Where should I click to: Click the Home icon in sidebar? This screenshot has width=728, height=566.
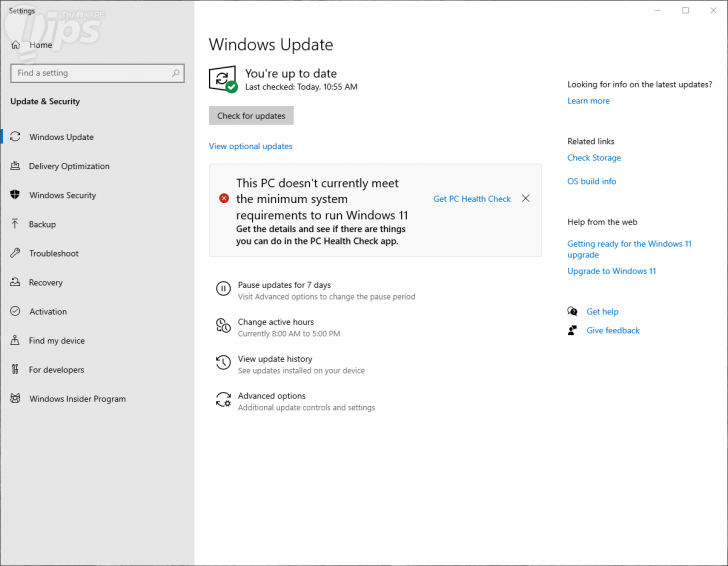[x=15, y=45]
